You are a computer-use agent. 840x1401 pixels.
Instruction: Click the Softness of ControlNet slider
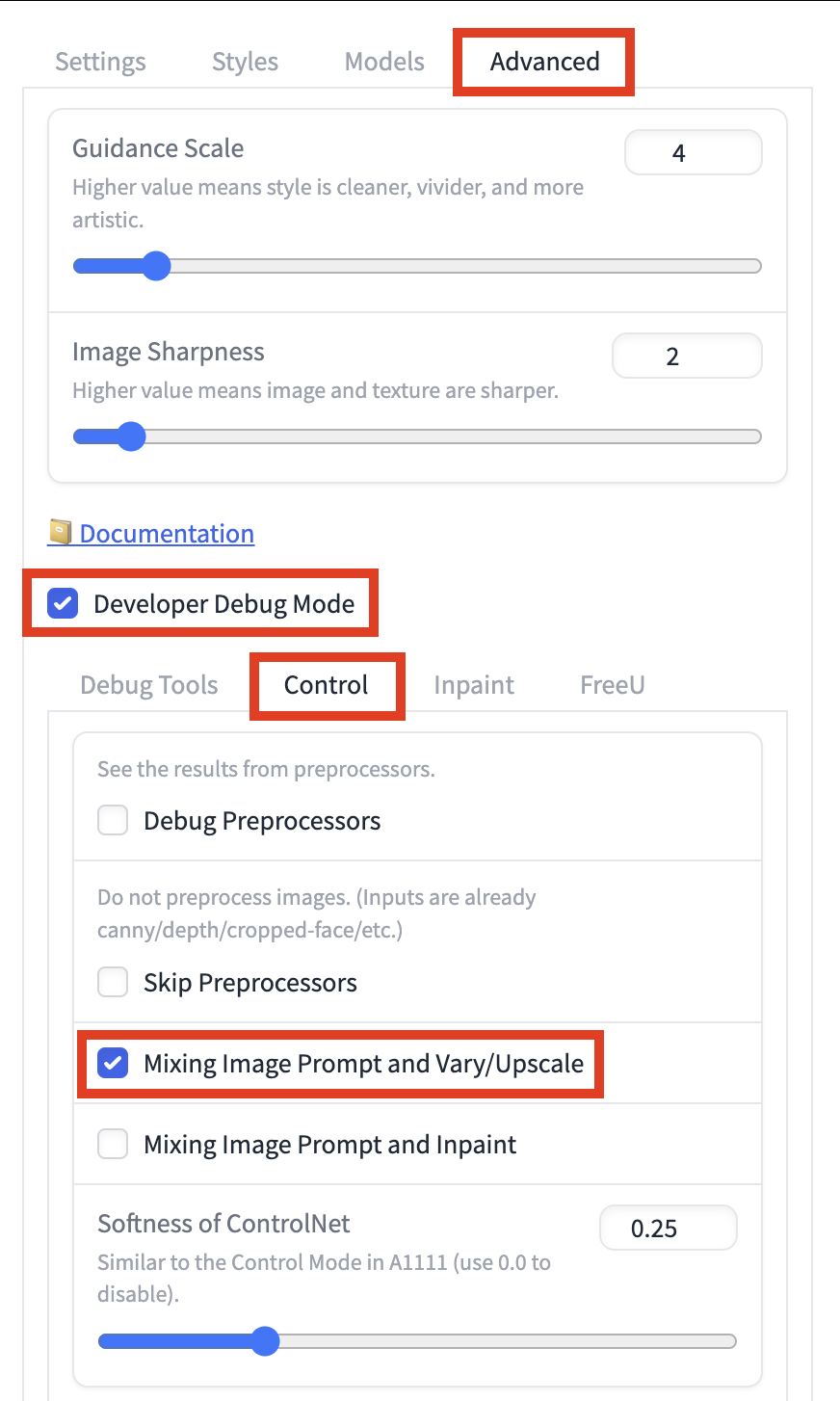(x=482, y=1341)
